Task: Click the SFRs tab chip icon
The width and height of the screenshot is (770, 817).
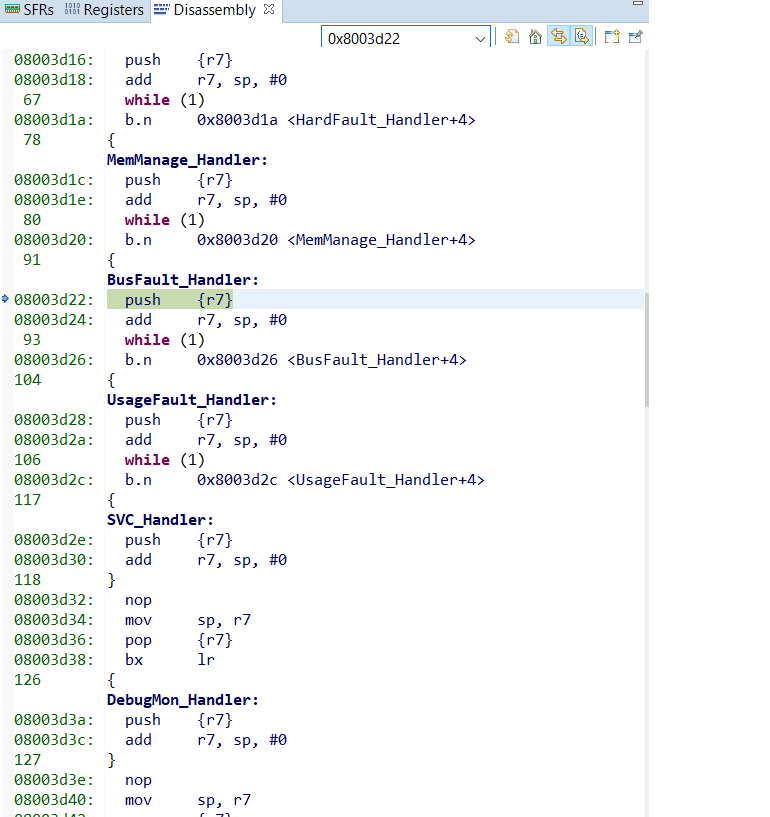Action: click(x=12, y=9)
